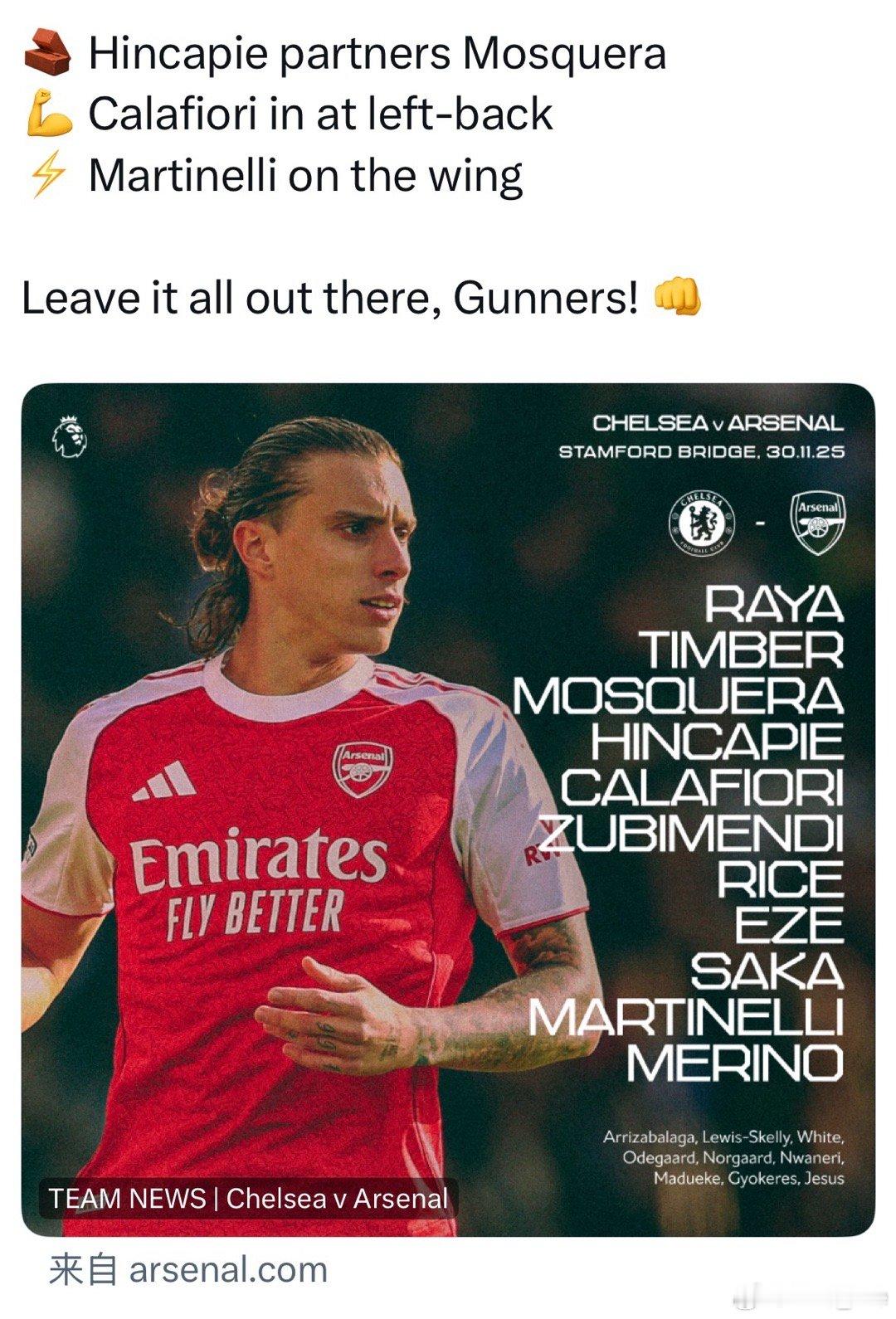Click the lightning bolt emoji
Viewport: 896px width, 1319px height.
pyautogui.click(x=46, y=176)
